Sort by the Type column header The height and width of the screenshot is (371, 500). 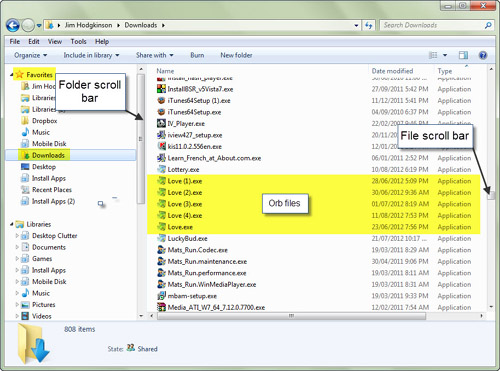click(x=445, y=71)
